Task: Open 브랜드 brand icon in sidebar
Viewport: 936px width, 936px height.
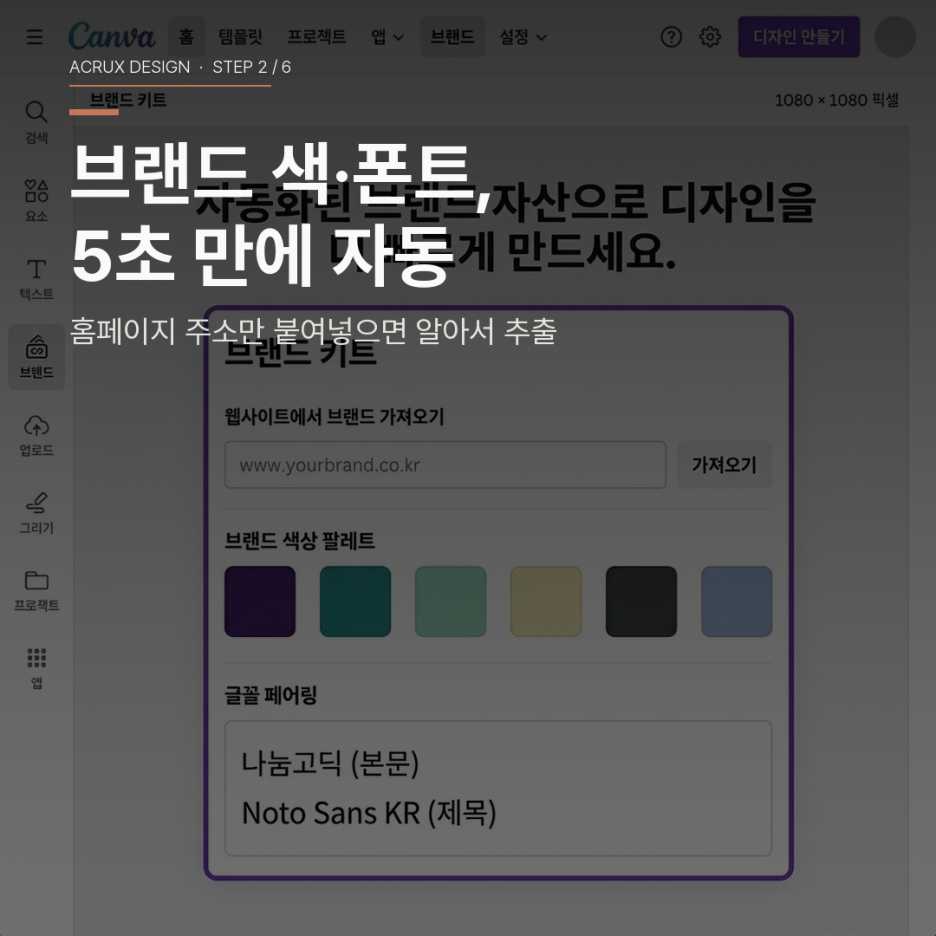Action: point(36,357)
